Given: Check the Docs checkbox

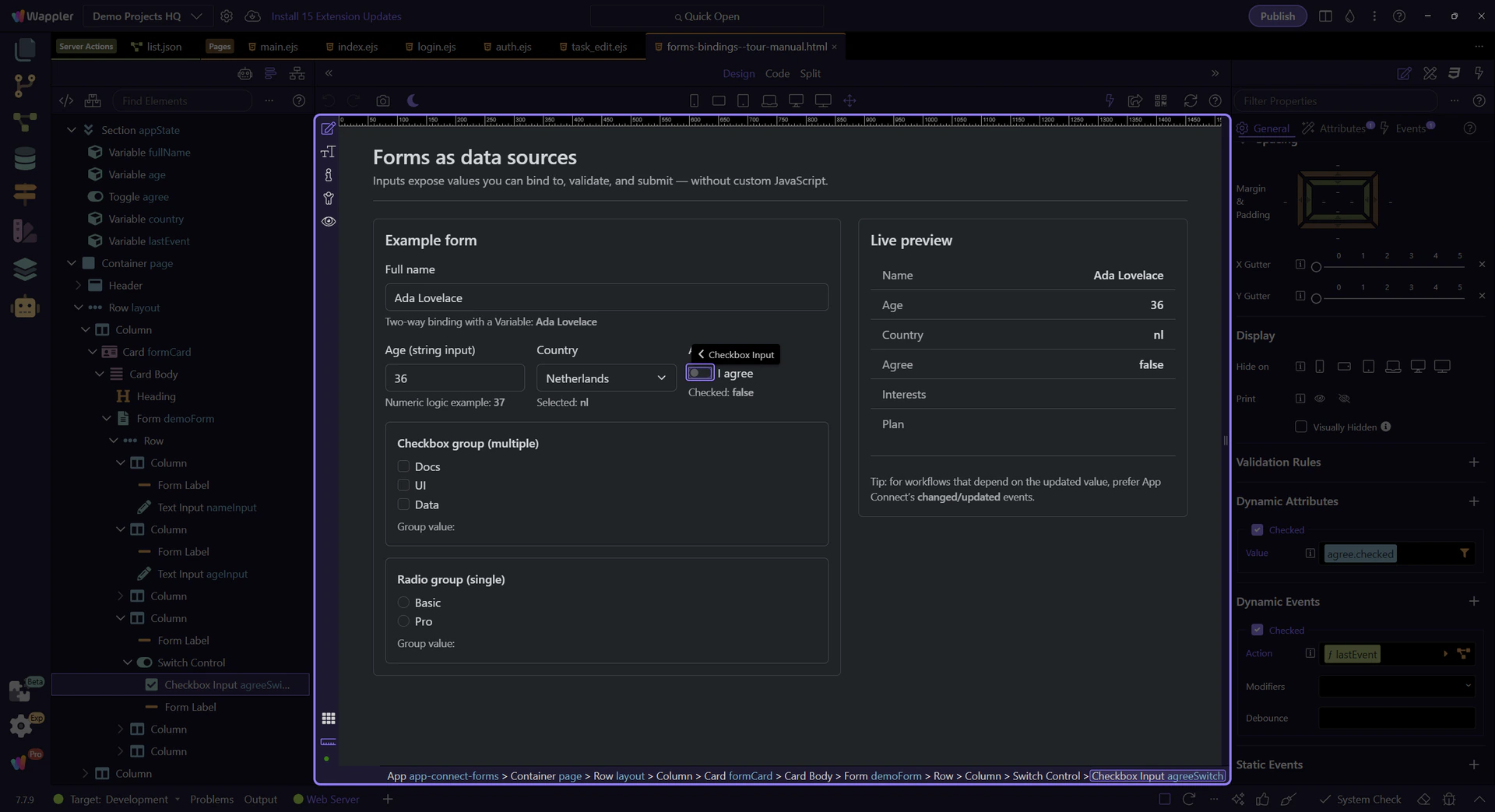Looking at the screenshot, I should (403, 466).
